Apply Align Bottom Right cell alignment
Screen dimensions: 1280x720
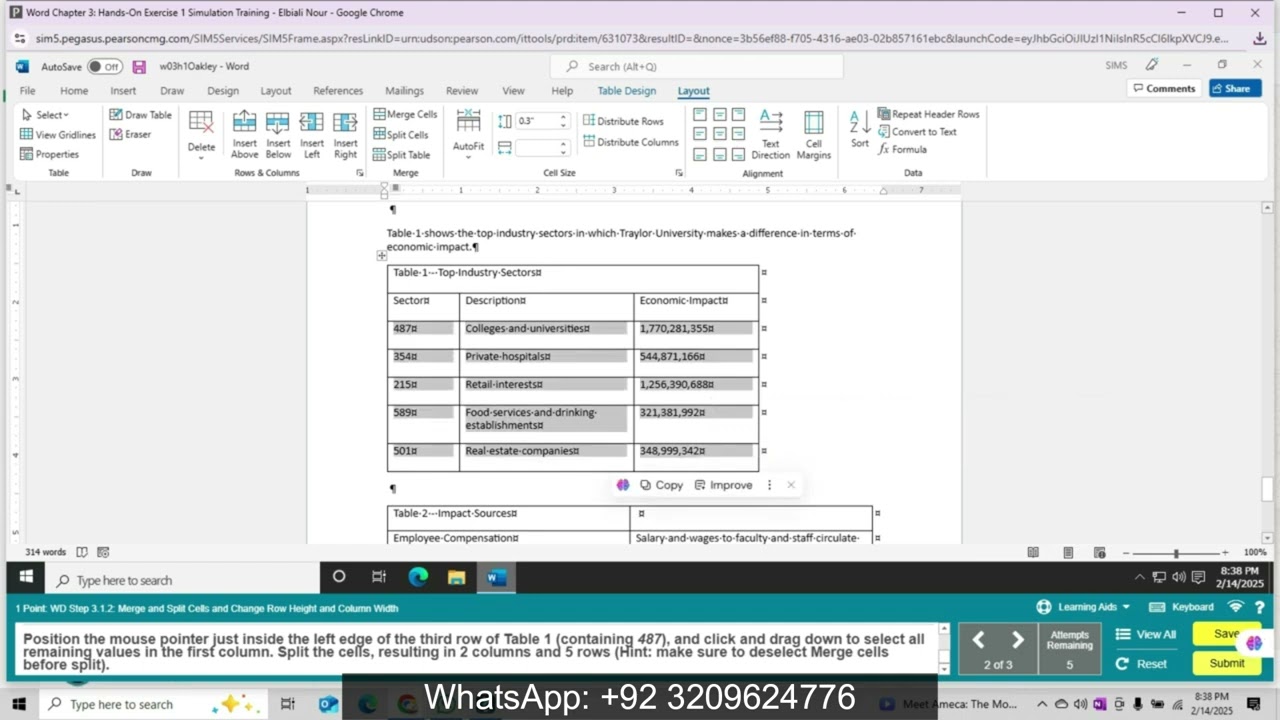[x=738, y=154]
